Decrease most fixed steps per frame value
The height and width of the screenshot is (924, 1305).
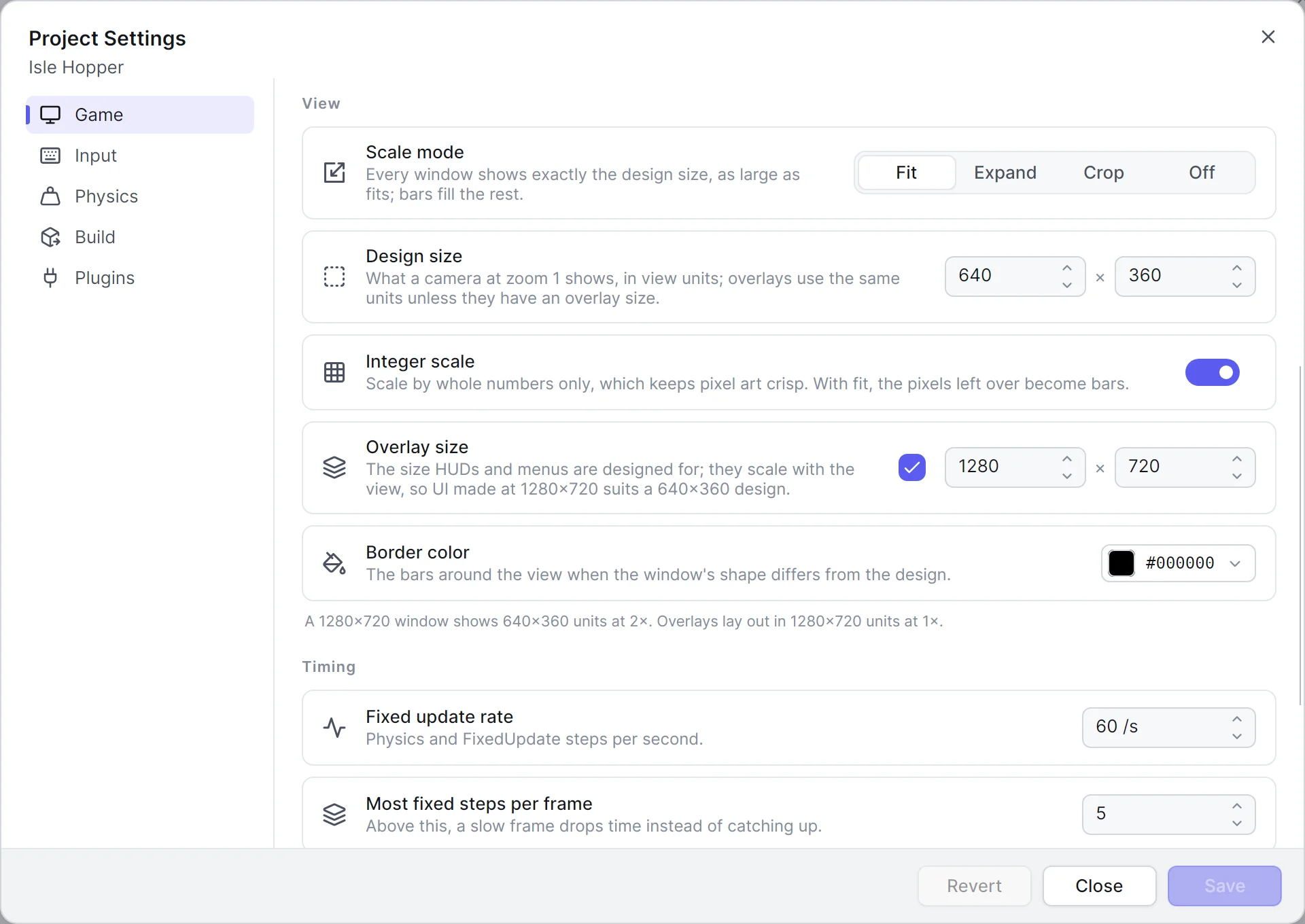click(1237, 823)
